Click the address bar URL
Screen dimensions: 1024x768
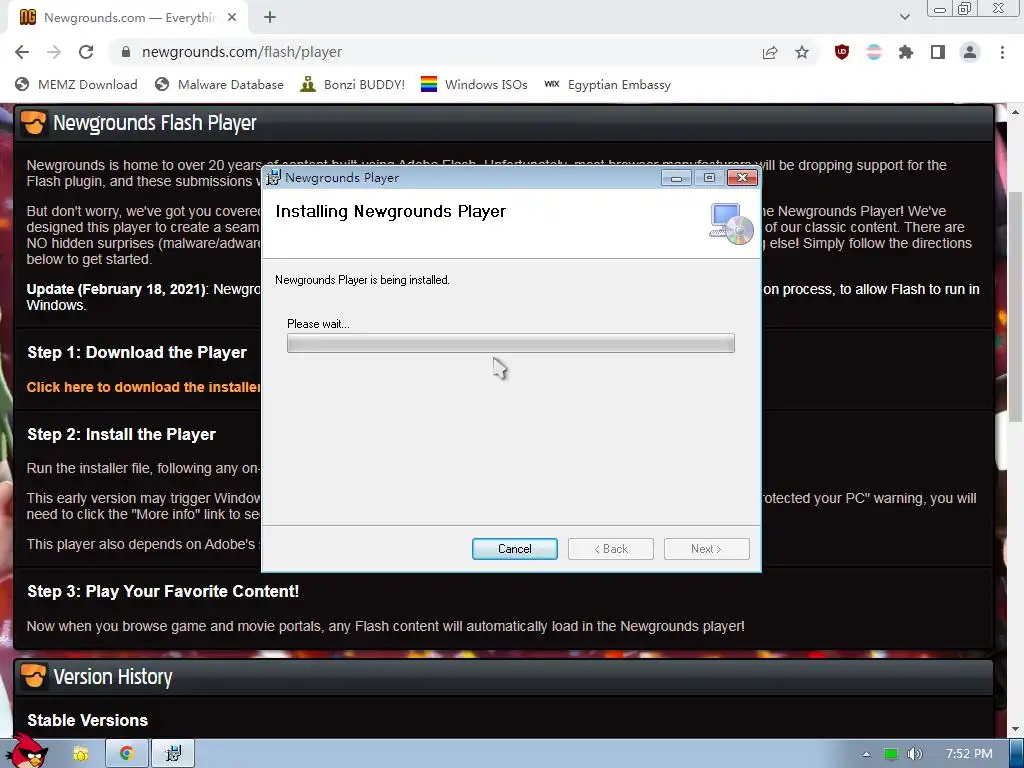click(242, 52)
